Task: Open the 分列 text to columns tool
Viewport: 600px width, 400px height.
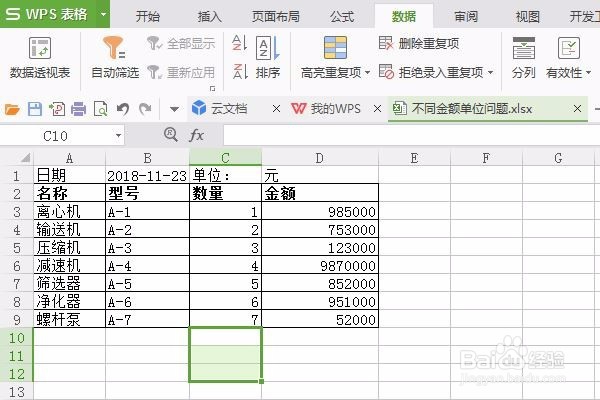Action: (523, 57)
